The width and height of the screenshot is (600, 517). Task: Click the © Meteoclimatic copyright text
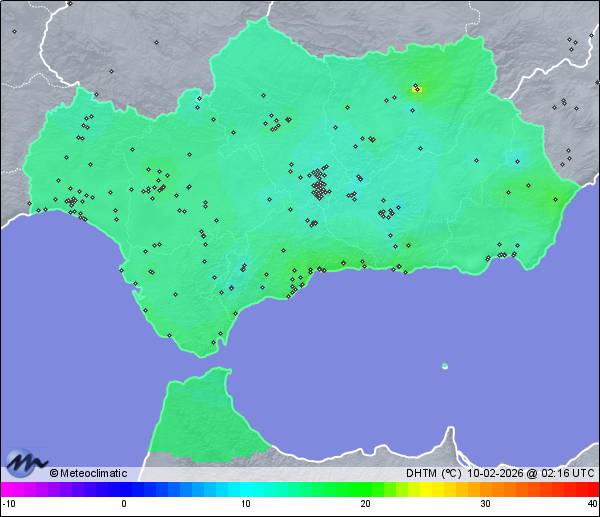88,473
